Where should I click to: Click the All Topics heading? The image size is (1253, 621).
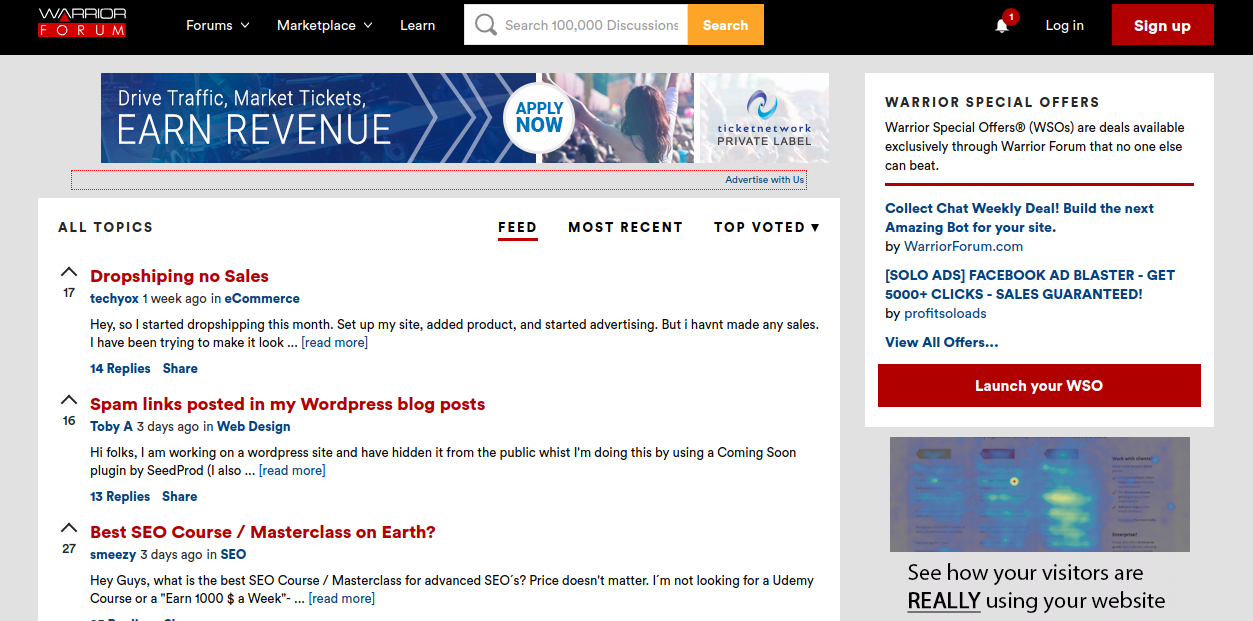[105, 227]
